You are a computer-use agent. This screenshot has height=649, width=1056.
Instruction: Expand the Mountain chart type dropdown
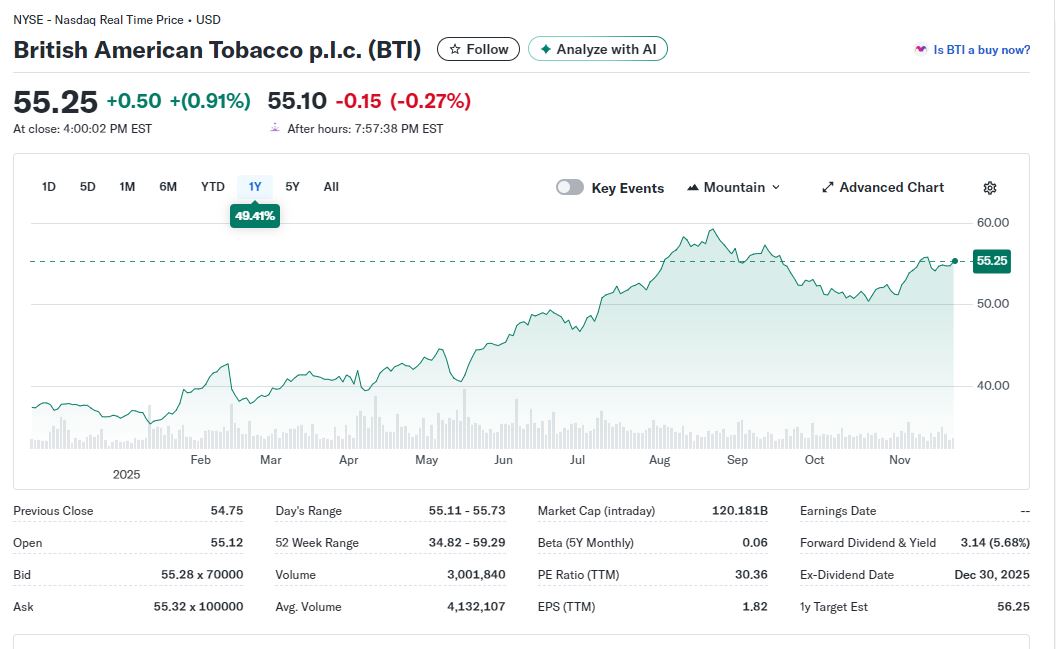735,188
